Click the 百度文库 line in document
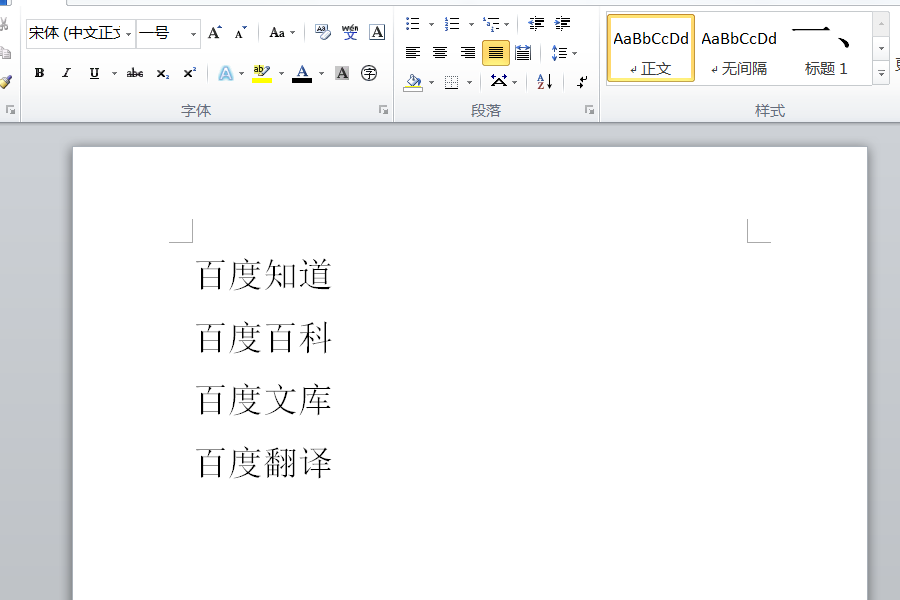Screen dimensions: 900x600 [x=264, y=400]
